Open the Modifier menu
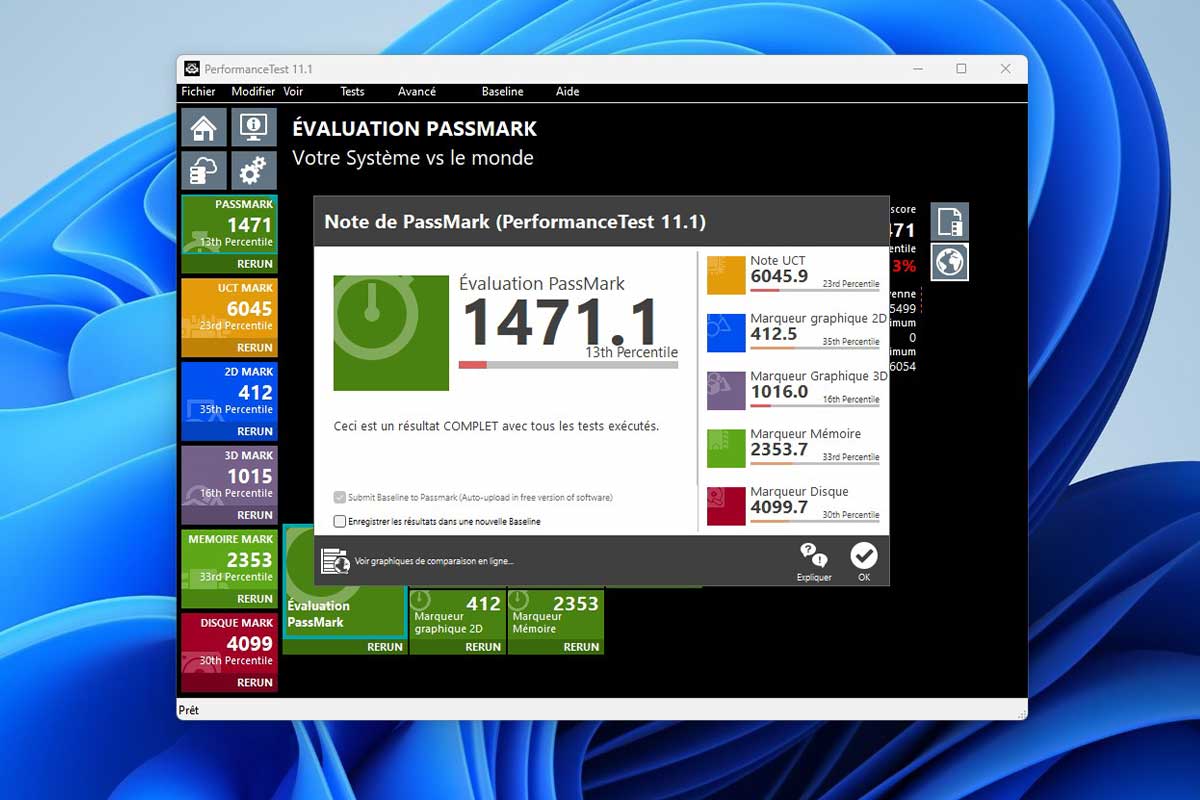 253,91
